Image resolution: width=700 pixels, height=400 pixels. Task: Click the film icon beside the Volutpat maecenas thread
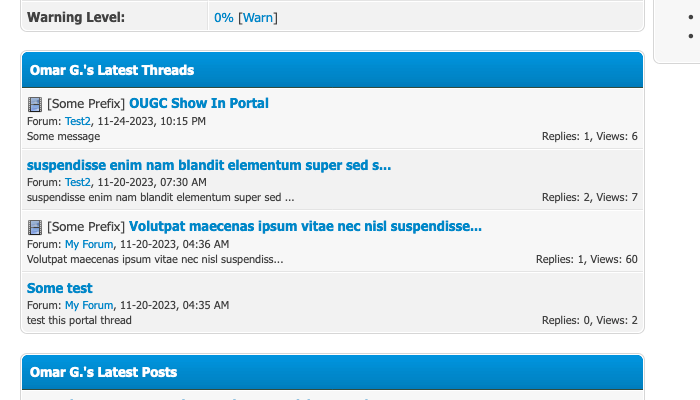click(x=35, y=227)
